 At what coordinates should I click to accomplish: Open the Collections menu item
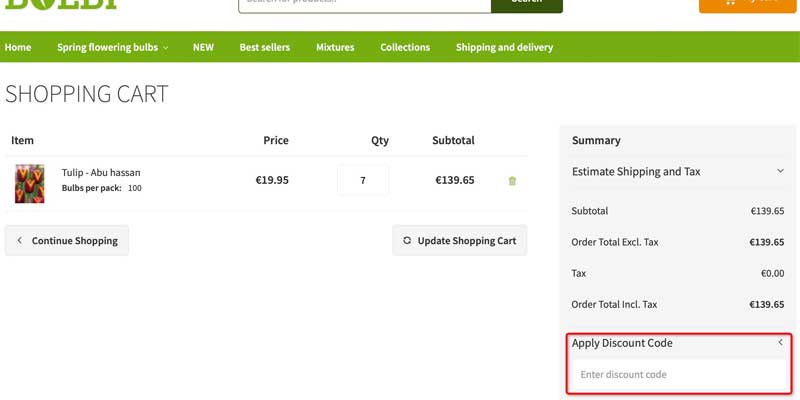click(405, 47)
